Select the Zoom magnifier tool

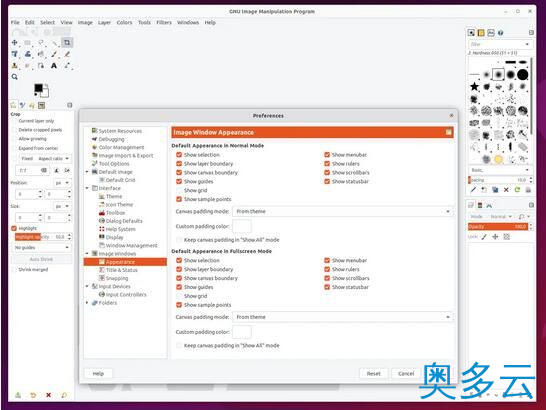pos(15,77)
